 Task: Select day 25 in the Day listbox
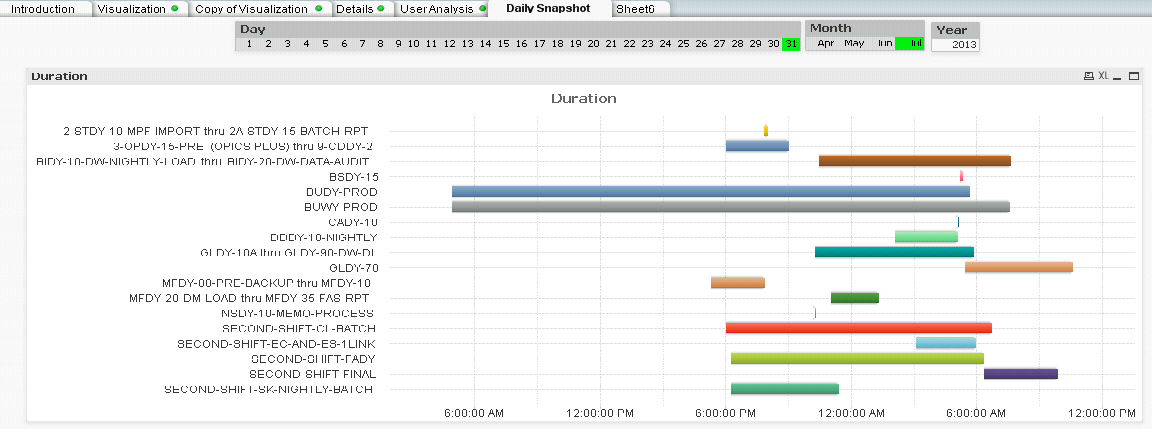[x=683, y=44]
